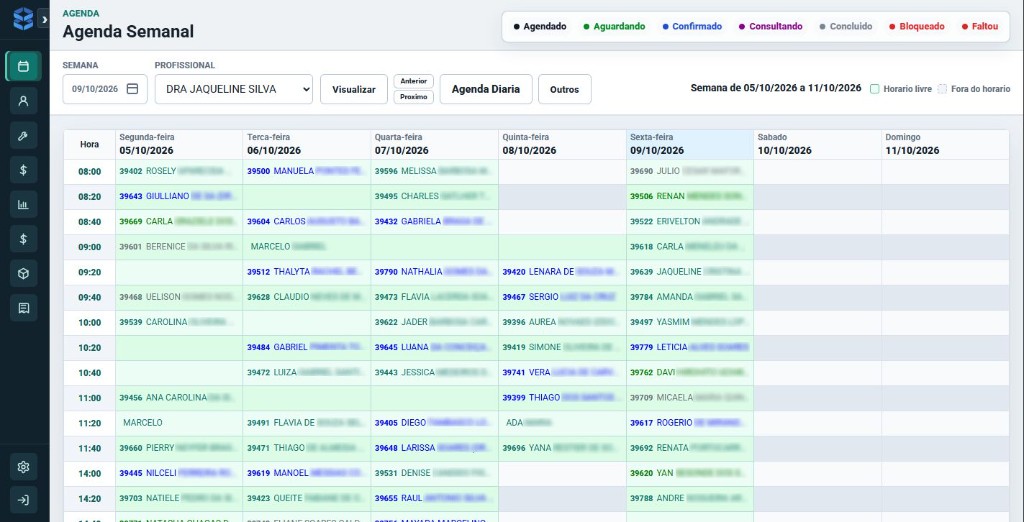Open the Agenda calendar sidebar icon
Viewport: 1024px width, 522px height.
pos(24,66)
